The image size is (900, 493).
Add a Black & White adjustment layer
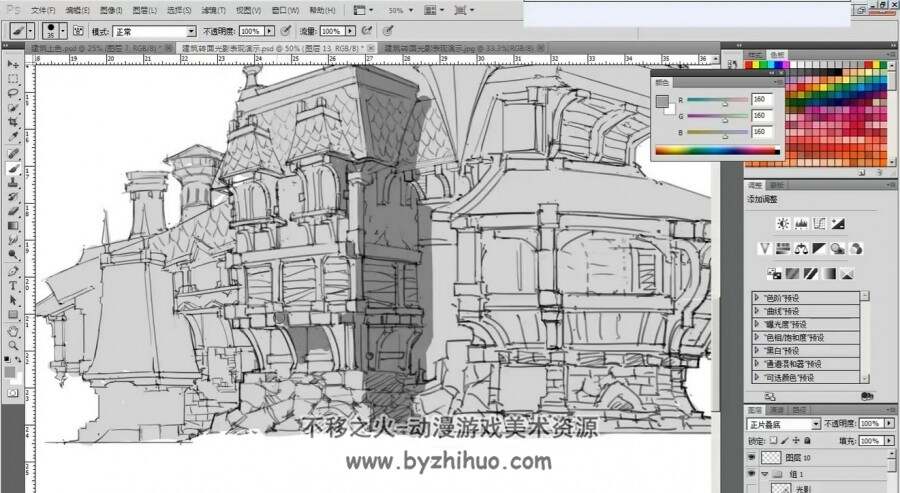(x=819, y=249)
